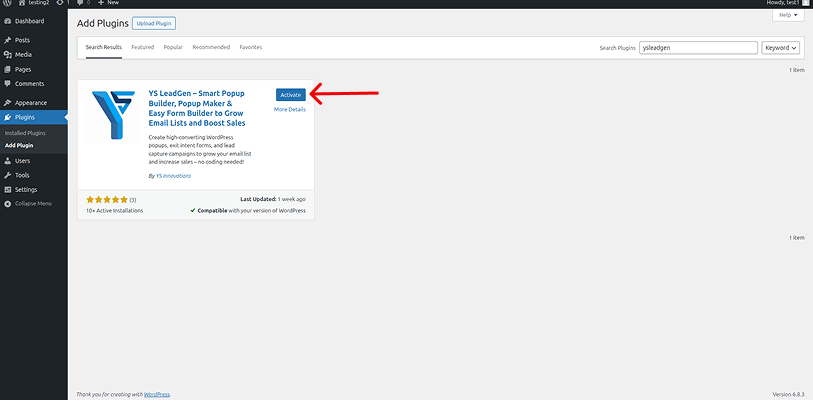Click the 'Version 6.8.3' footer text

pos(789,395)
